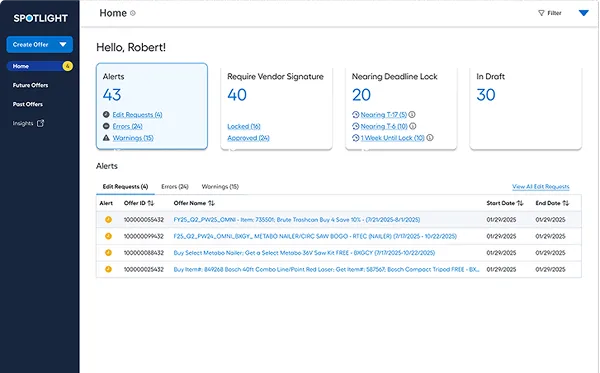Click the alert icon for offer 100000088432
The image size is (600, 373).
point(108,252)
